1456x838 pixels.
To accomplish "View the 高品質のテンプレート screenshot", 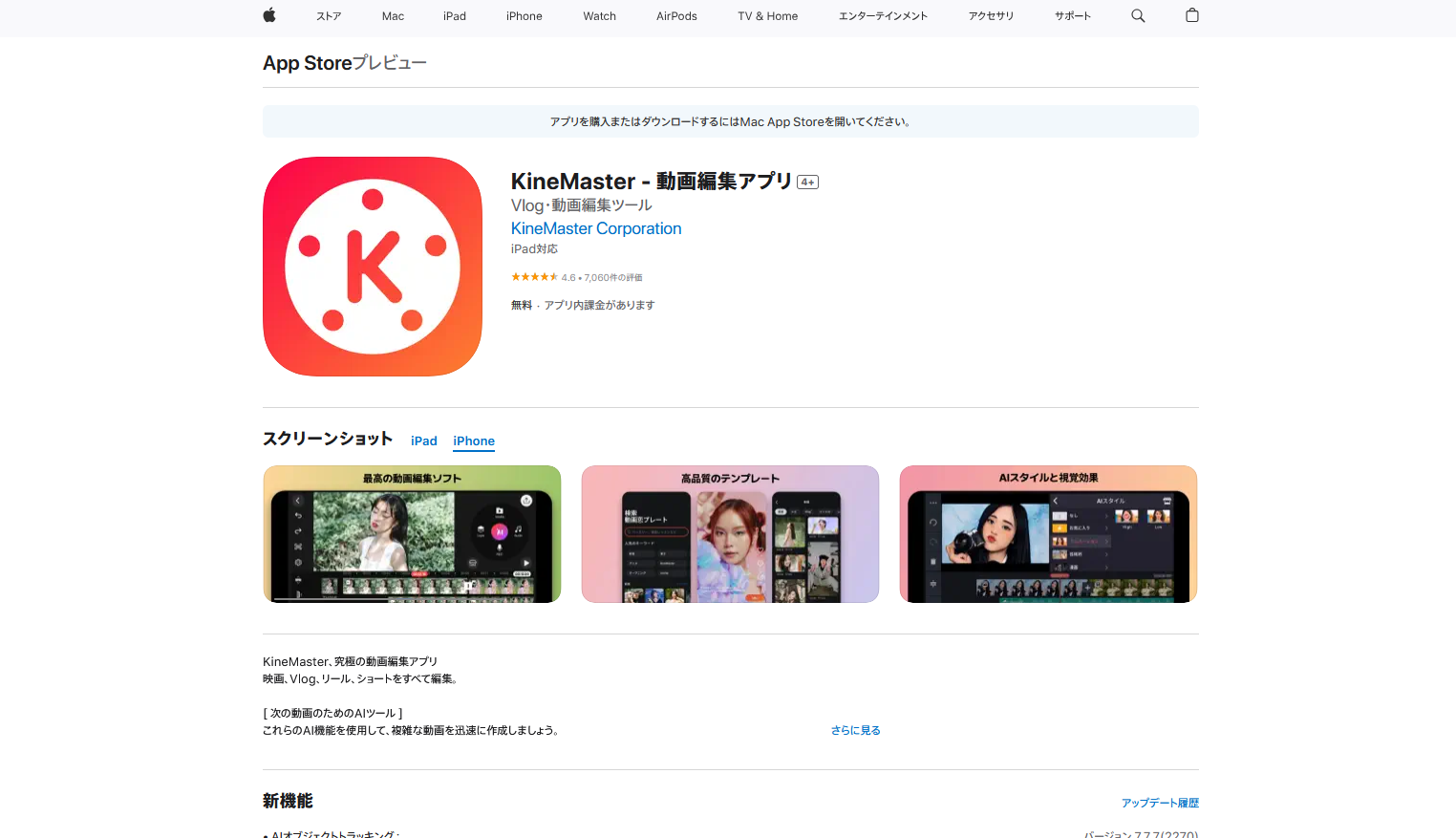I will [x=730, y=533].
